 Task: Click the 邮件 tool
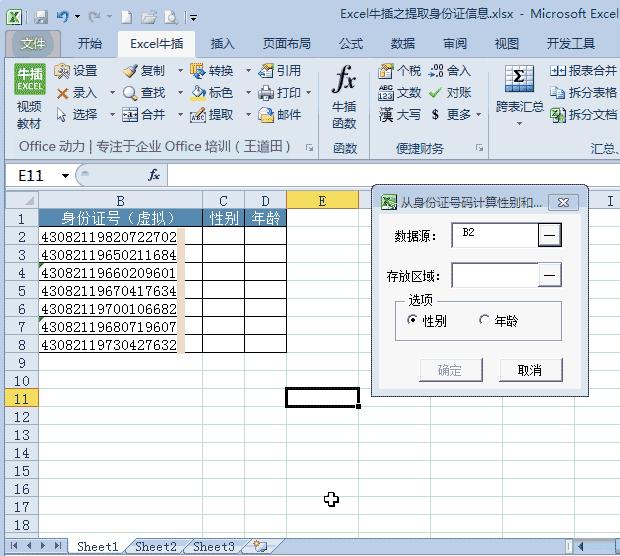coord(280,115)
